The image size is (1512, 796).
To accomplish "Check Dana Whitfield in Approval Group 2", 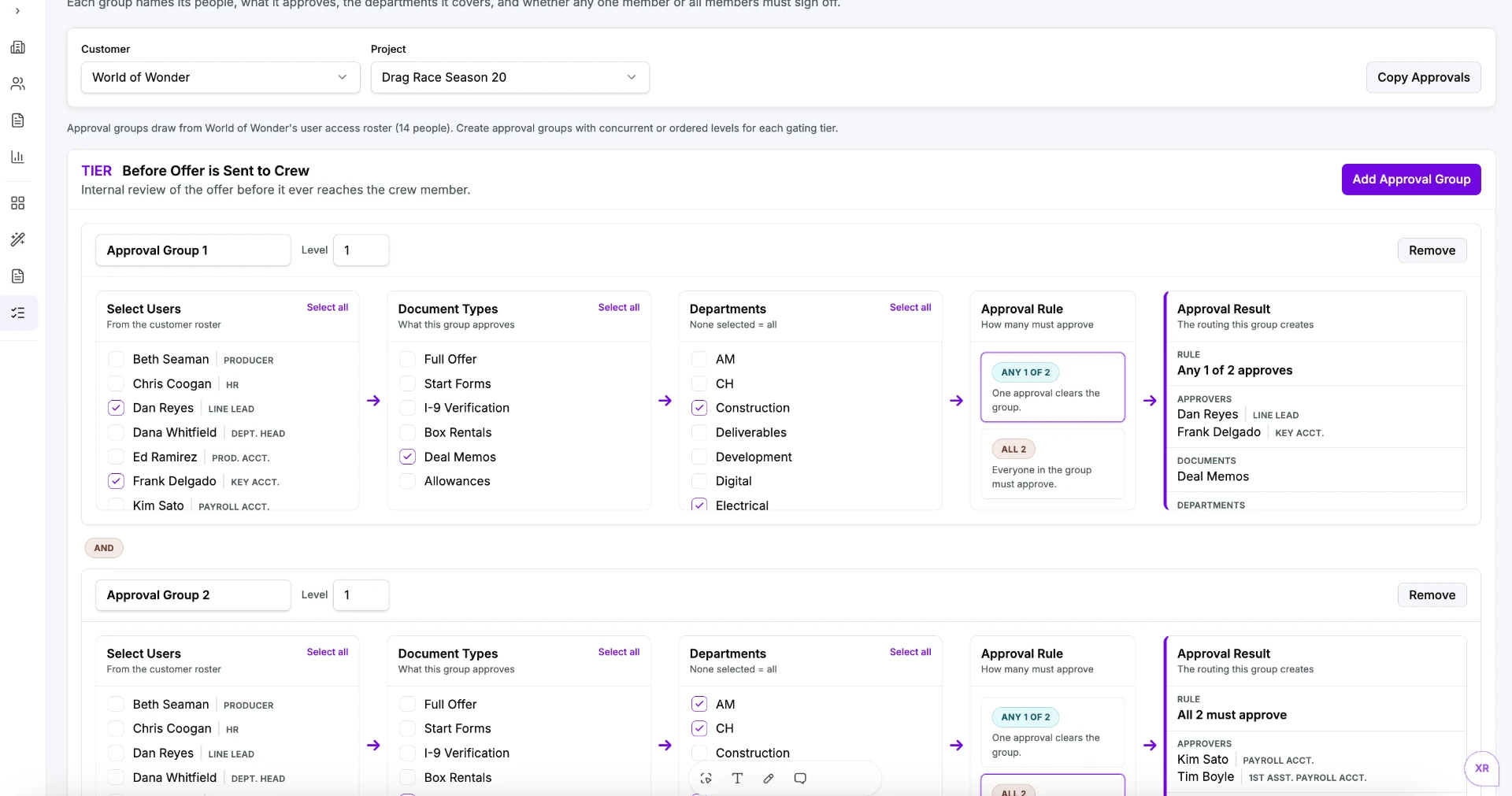I will coord(116,777).
